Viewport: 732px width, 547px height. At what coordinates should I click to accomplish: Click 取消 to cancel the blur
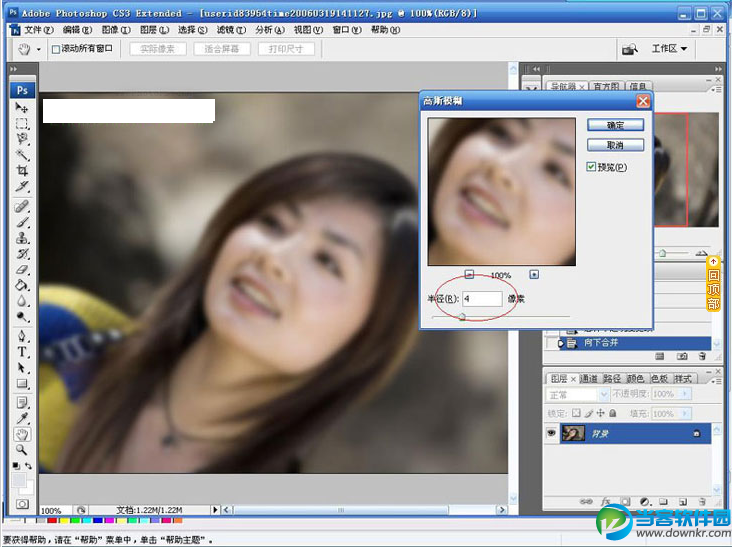point(616,145)
